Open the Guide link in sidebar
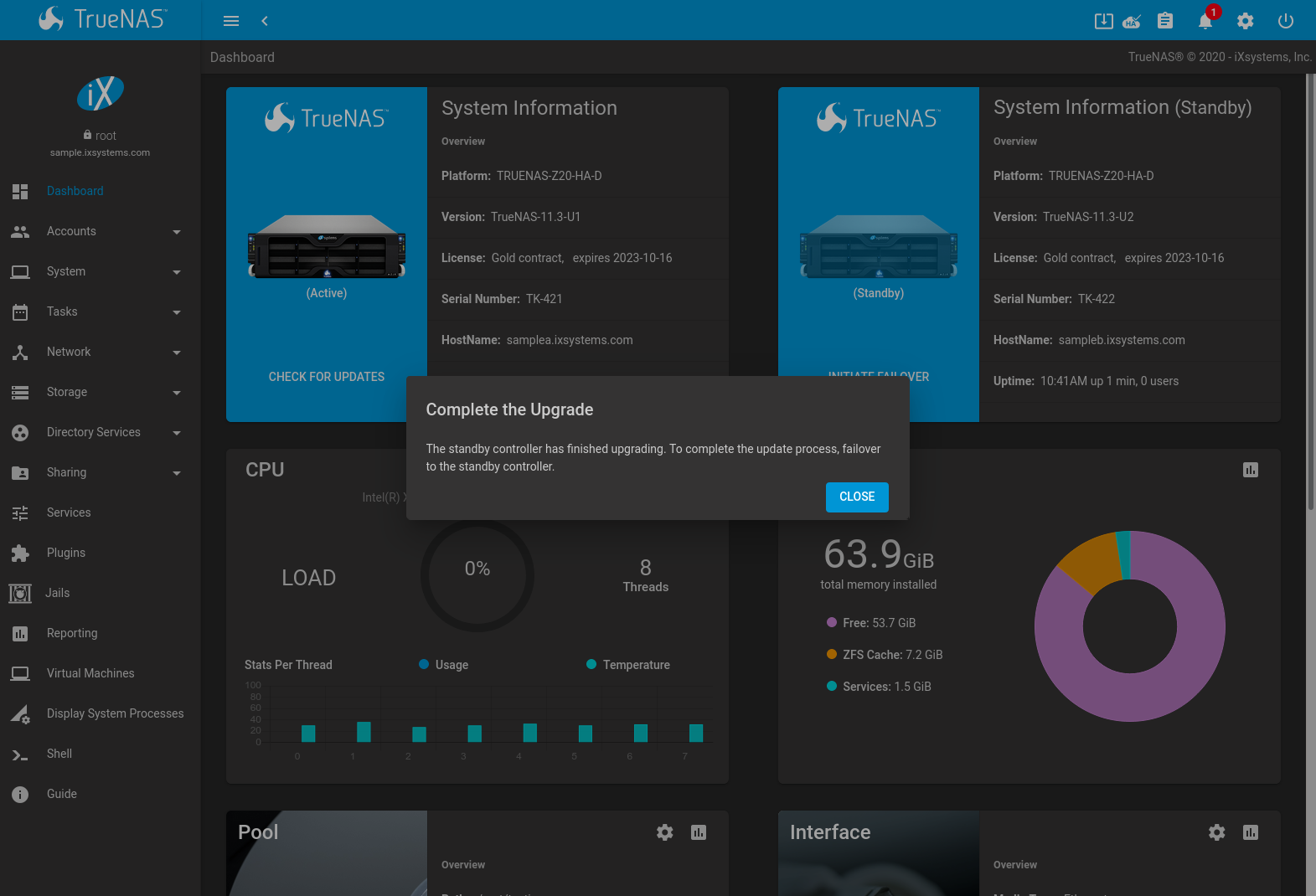Screen dimensions: 1316x896 (101, 794)
